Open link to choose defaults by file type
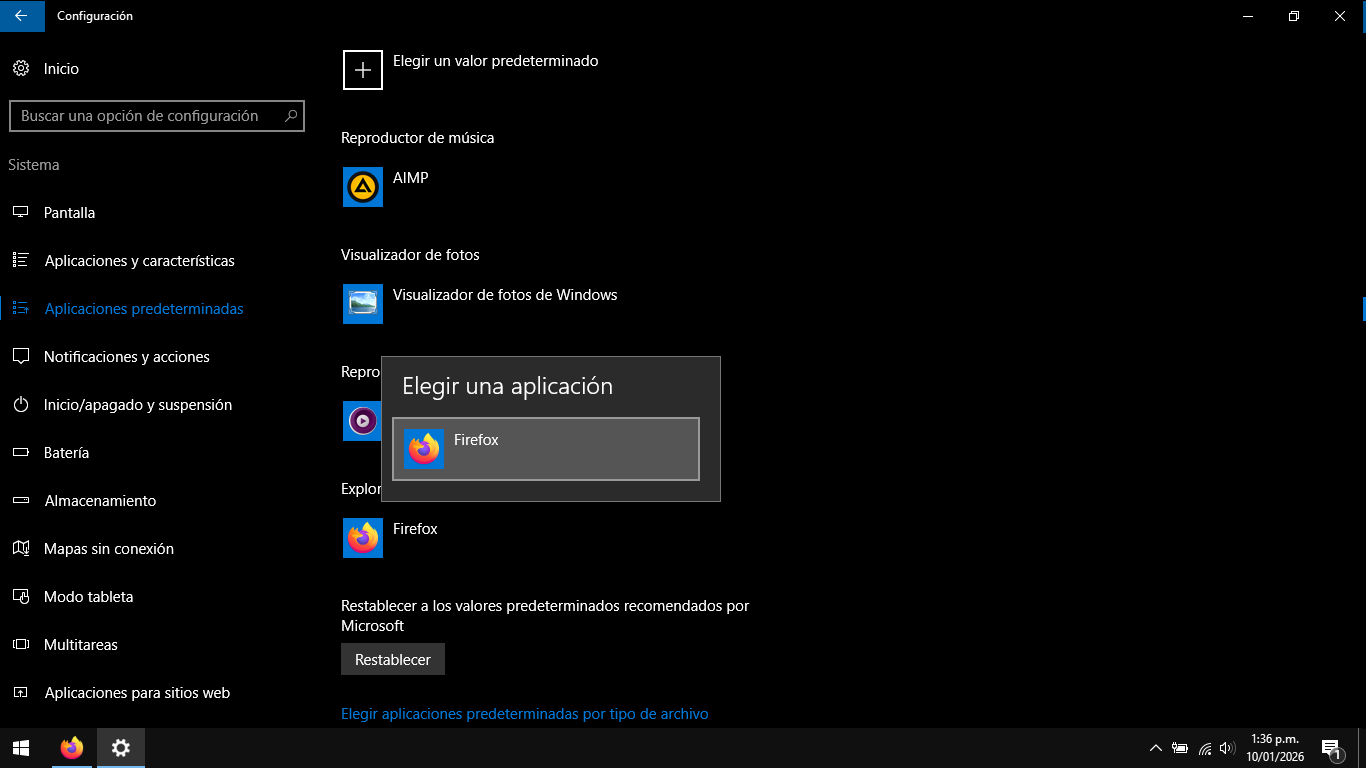Image resolution: width=1366 pixels, height=768 pixels. pyautogui.click(x=524, y=714)
